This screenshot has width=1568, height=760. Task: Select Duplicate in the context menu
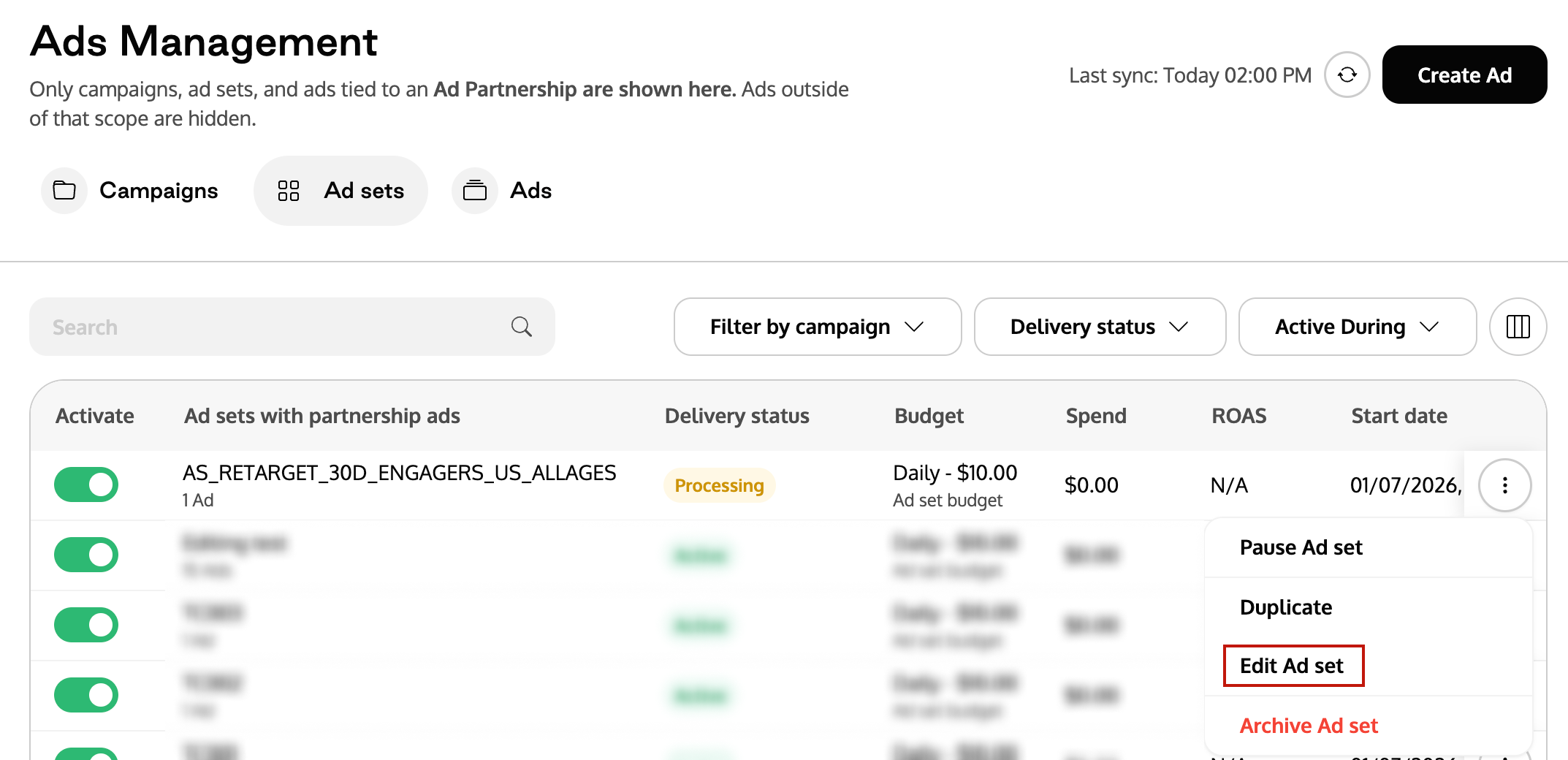1286,607
